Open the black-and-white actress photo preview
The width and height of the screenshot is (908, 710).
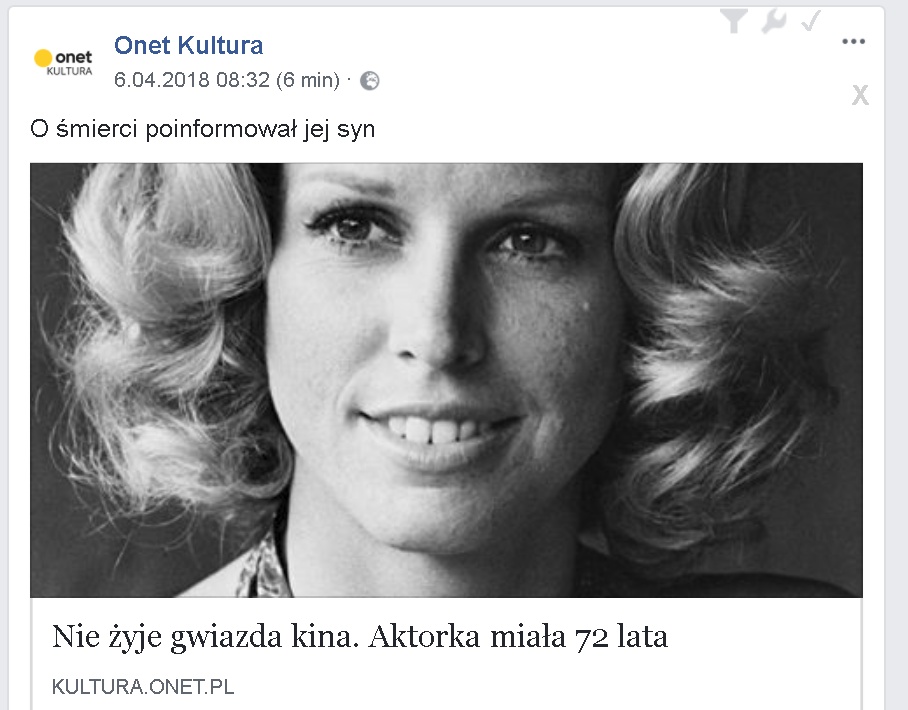point(446,380)
